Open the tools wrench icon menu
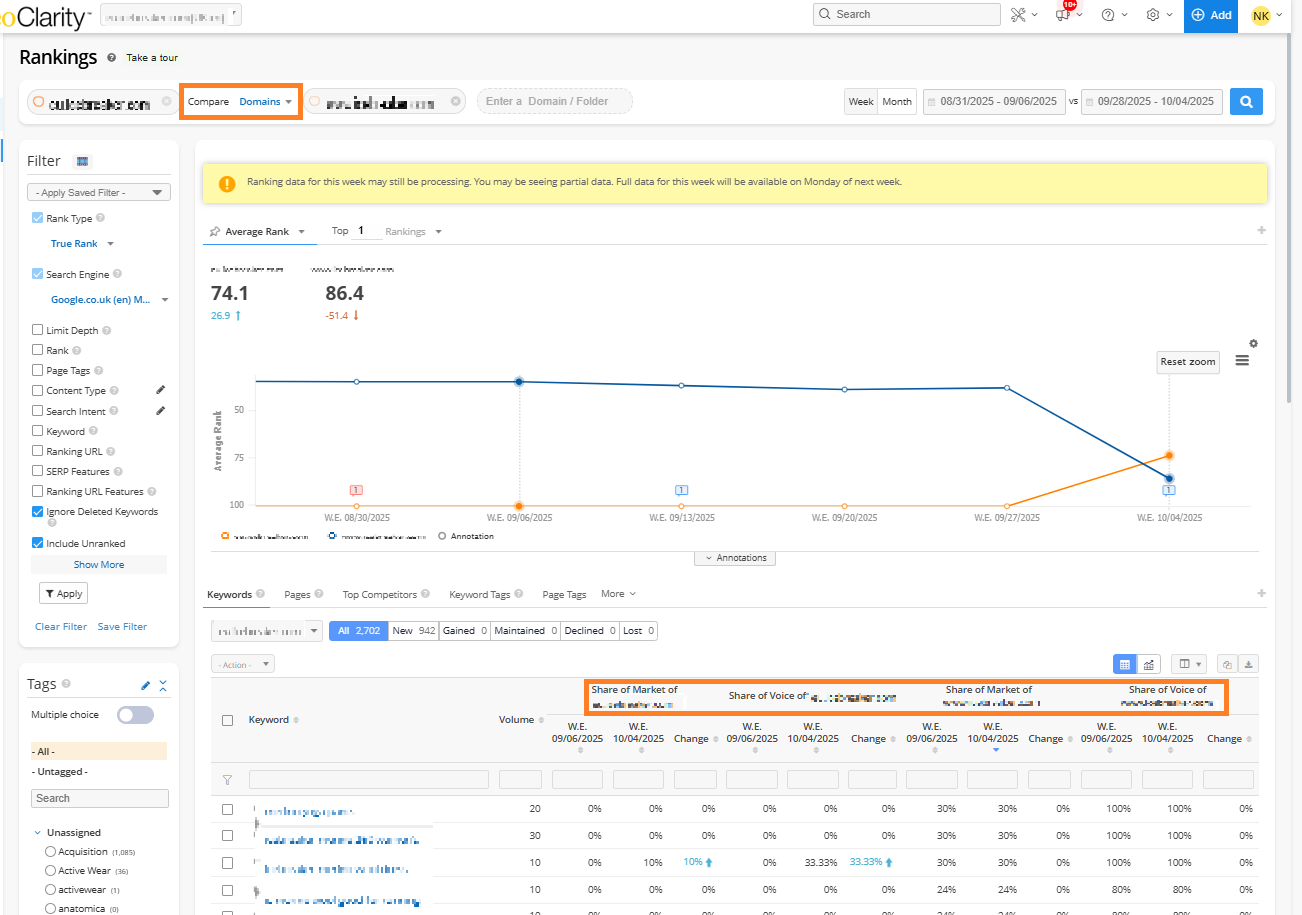This screenshot has width=1302, height=915. pyautogui.click(x=1020, y=15)
